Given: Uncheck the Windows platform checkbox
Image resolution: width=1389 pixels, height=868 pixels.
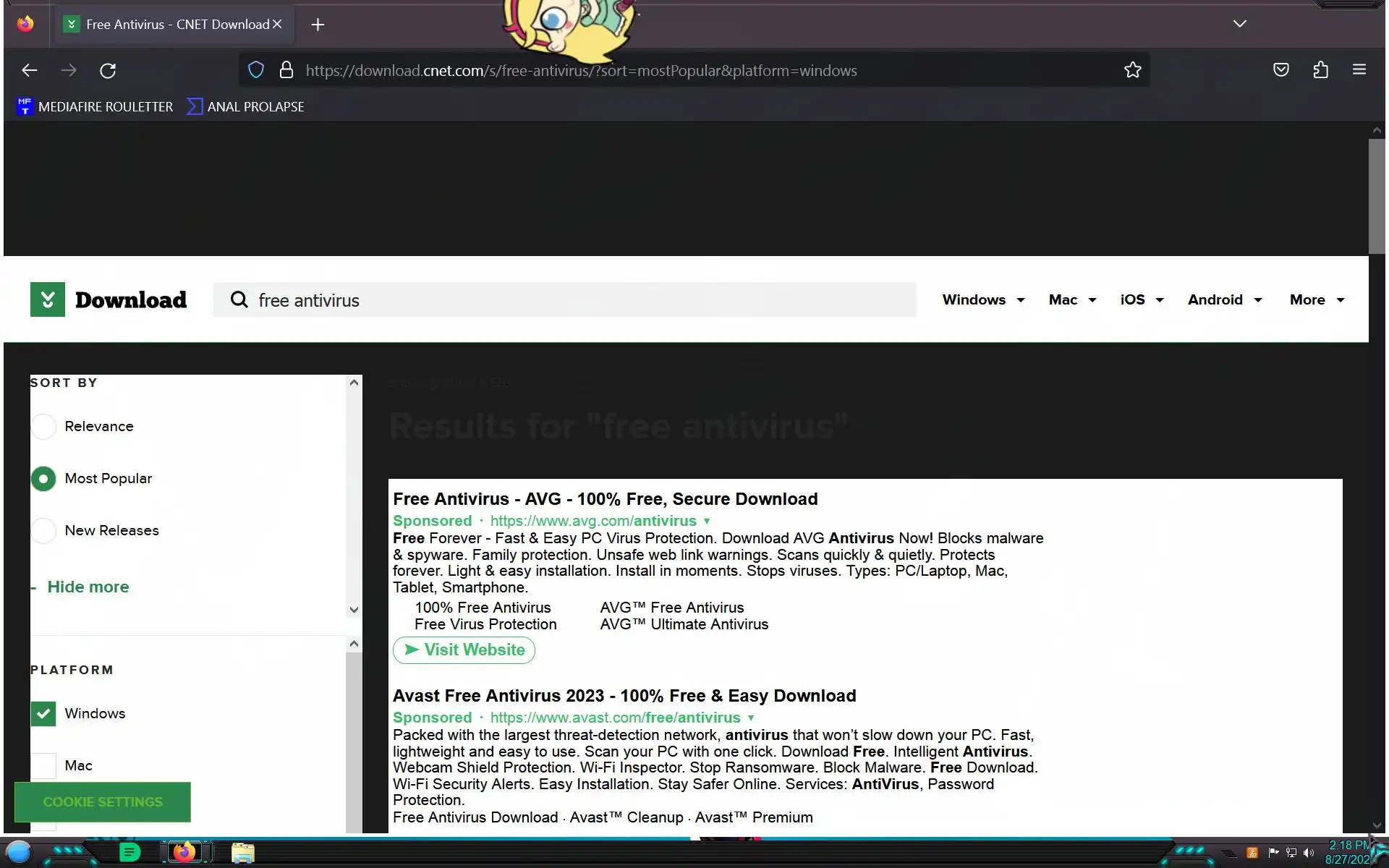Looking at the screenshot, I should [x=43, y=714].
